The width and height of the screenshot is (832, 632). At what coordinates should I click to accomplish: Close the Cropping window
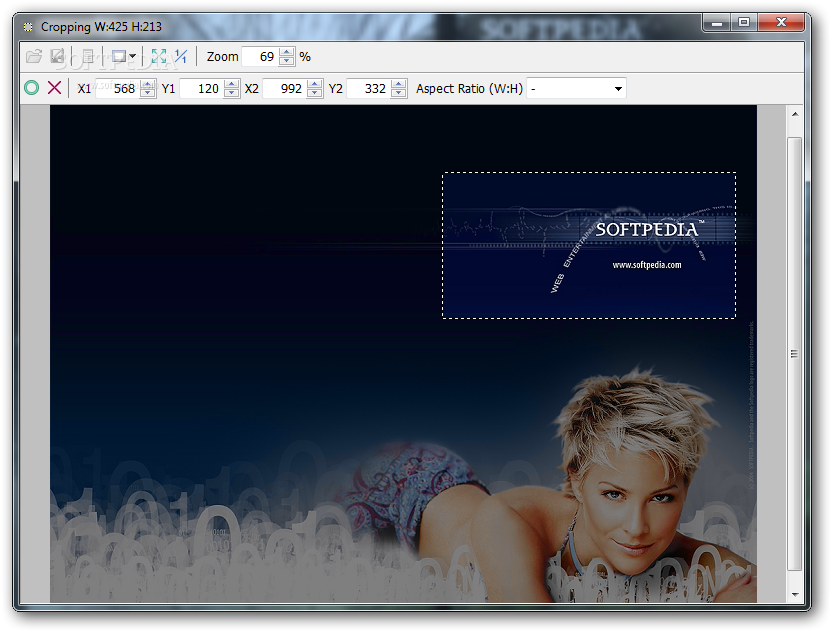click(x=781, y=22)
